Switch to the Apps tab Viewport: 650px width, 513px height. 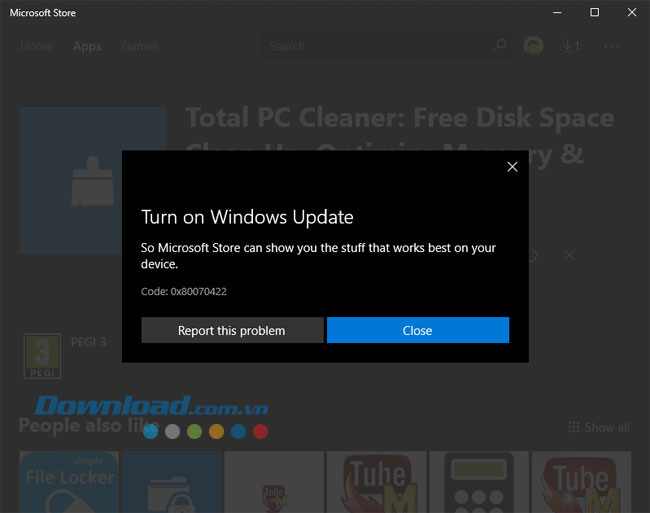[87, 46]
